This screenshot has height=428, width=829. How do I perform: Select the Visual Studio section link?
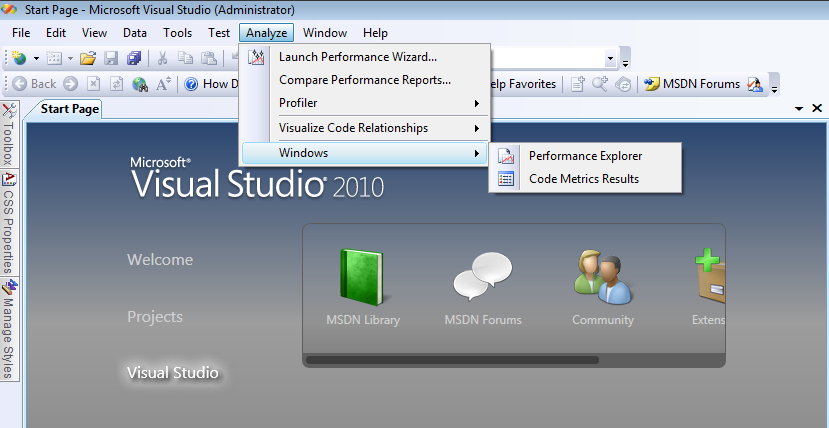tap(172, 373)
